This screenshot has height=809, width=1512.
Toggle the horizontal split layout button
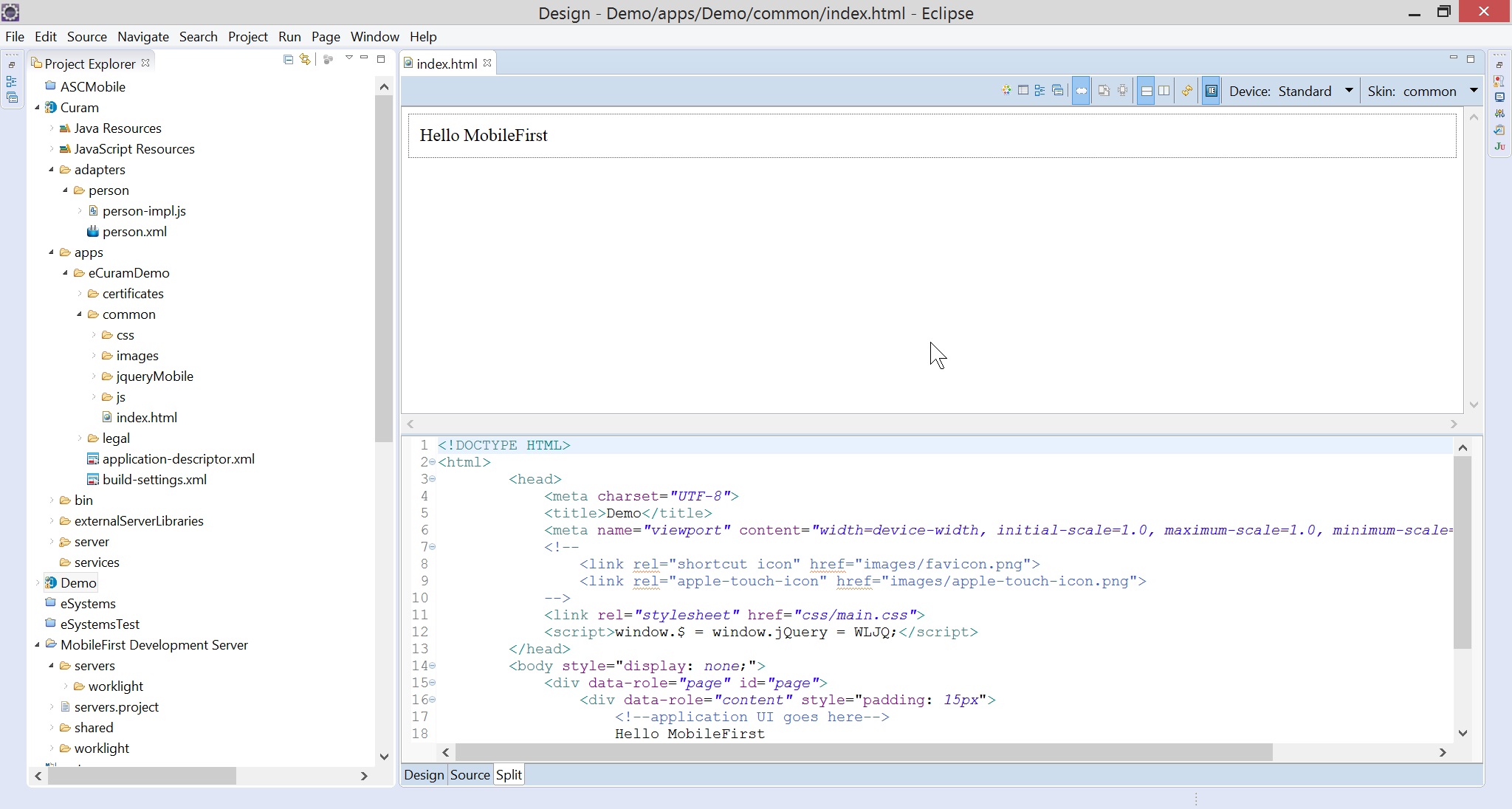(x=1146, y=91)
